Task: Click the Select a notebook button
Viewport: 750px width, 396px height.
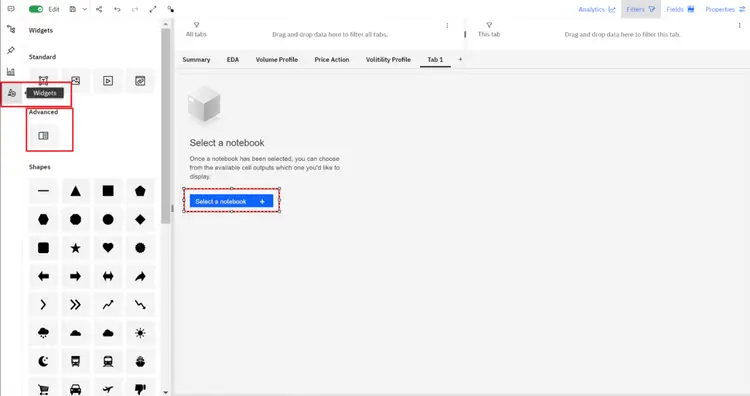Action: 232,201
